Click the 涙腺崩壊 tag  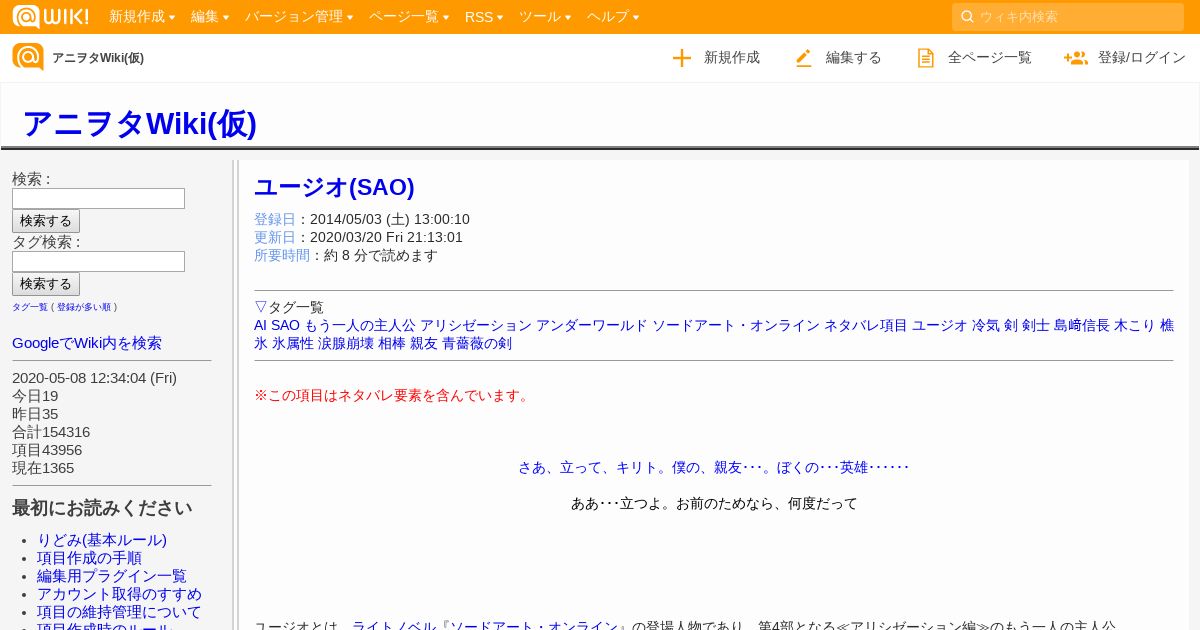346,343
